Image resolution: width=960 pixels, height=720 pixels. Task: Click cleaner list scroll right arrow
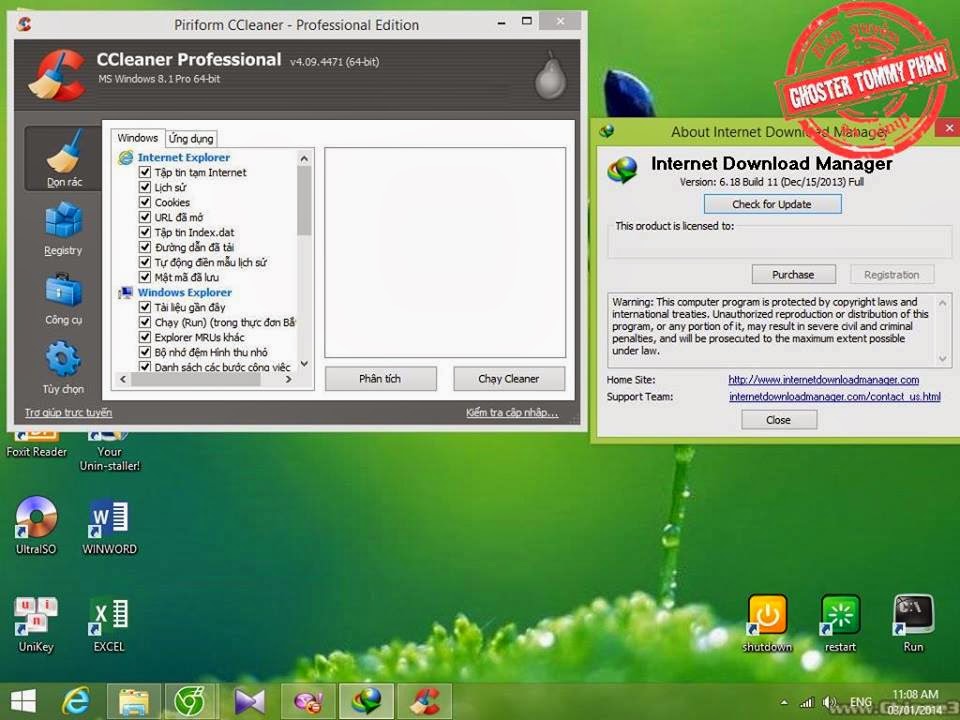(289, 380)
